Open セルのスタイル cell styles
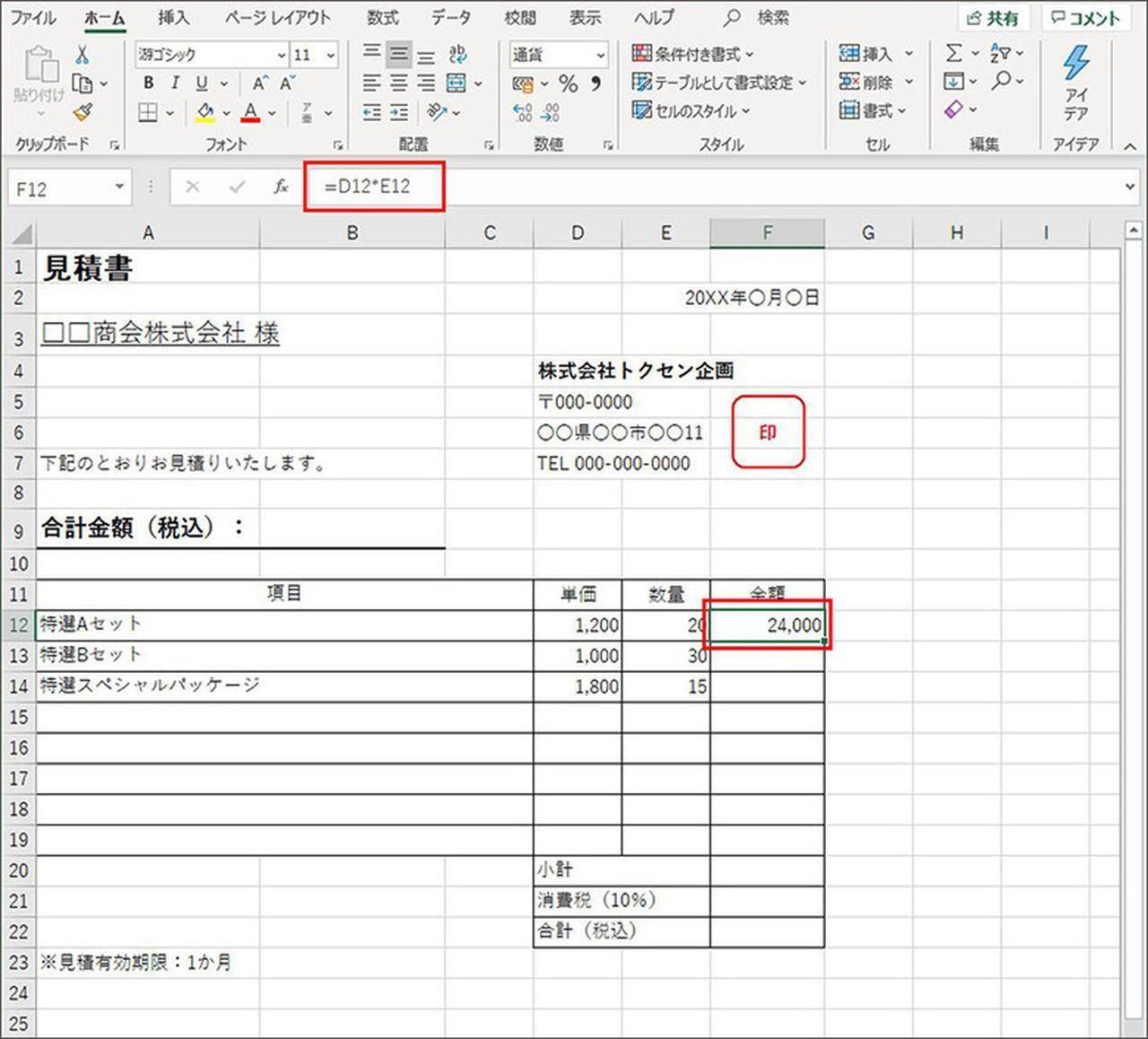1148x1039 pixels. [691, 111]
